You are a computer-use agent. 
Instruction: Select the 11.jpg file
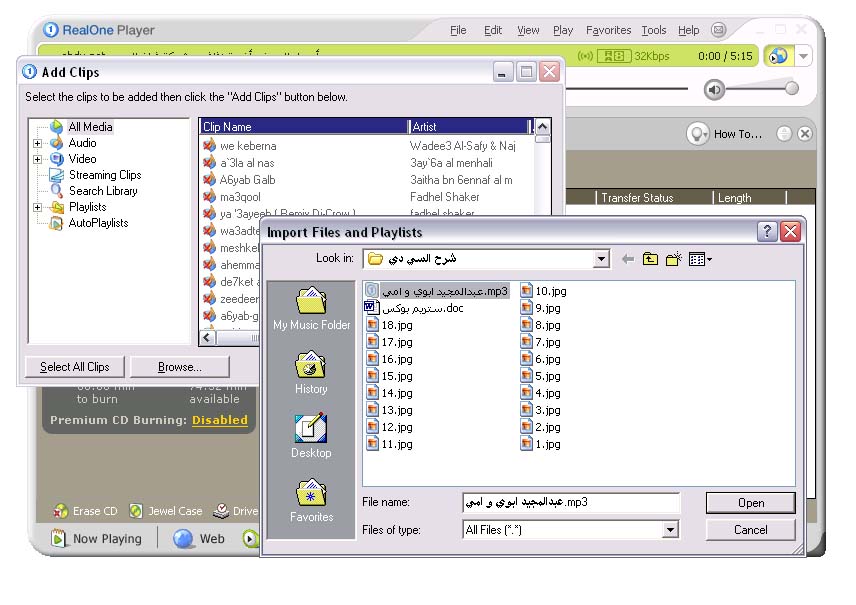pyautogui.click(x=390, y=444)
